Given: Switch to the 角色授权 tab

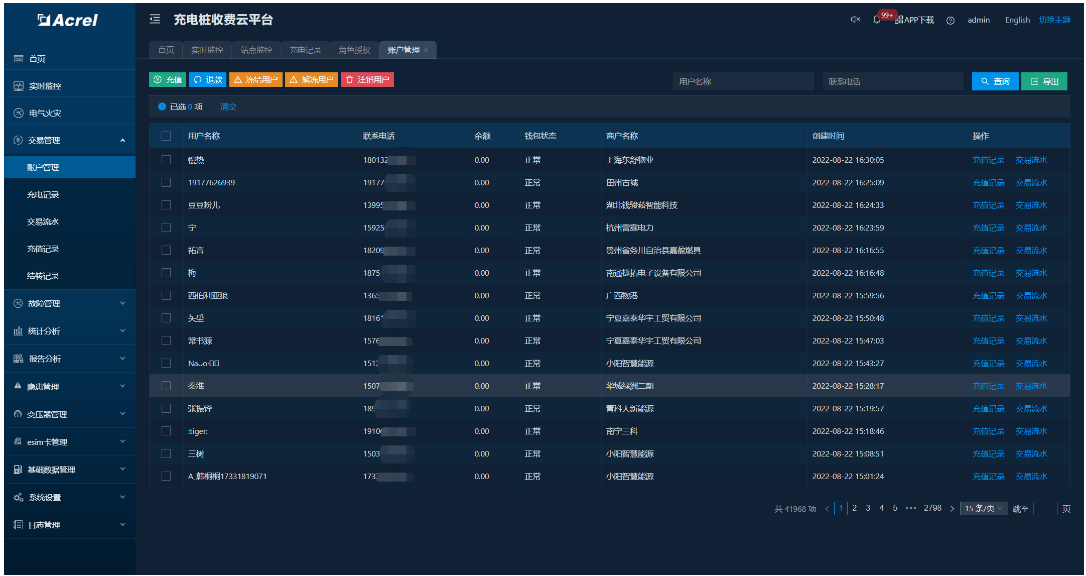Looking at the screenshot, I should point(355,50).
